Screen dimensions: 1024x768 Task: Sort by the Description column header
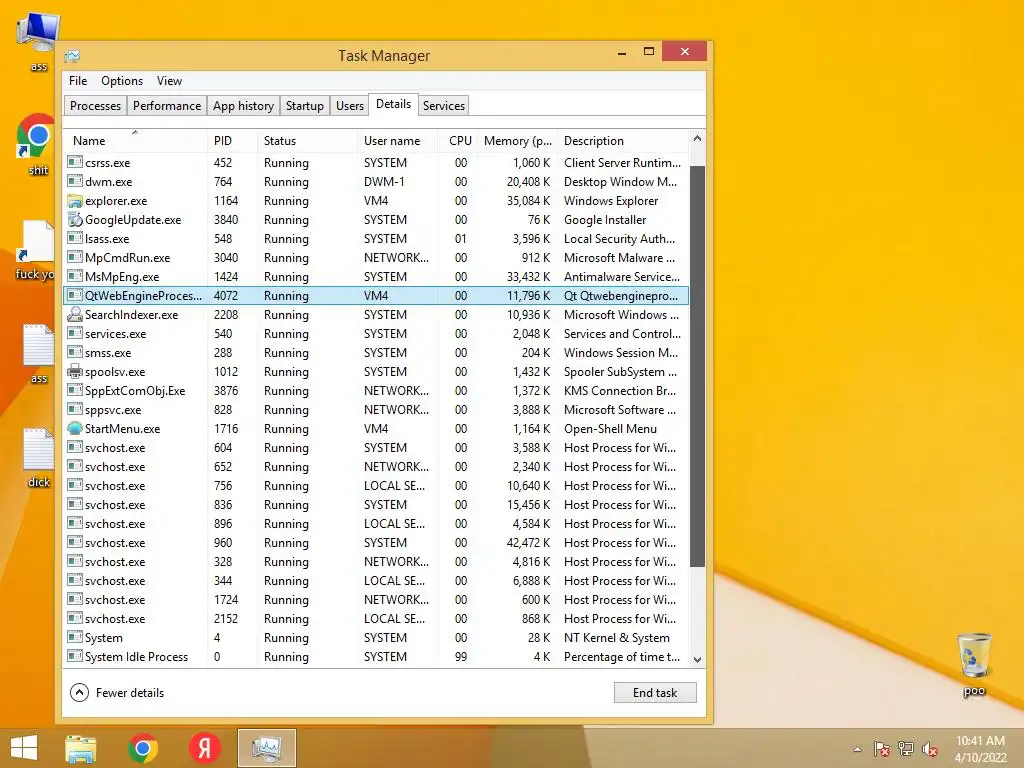click(x=623, y=140)
